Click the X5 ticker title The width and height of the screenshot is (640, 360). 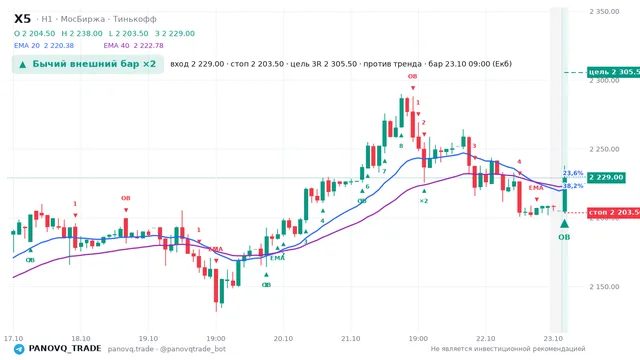pos(22,19)
